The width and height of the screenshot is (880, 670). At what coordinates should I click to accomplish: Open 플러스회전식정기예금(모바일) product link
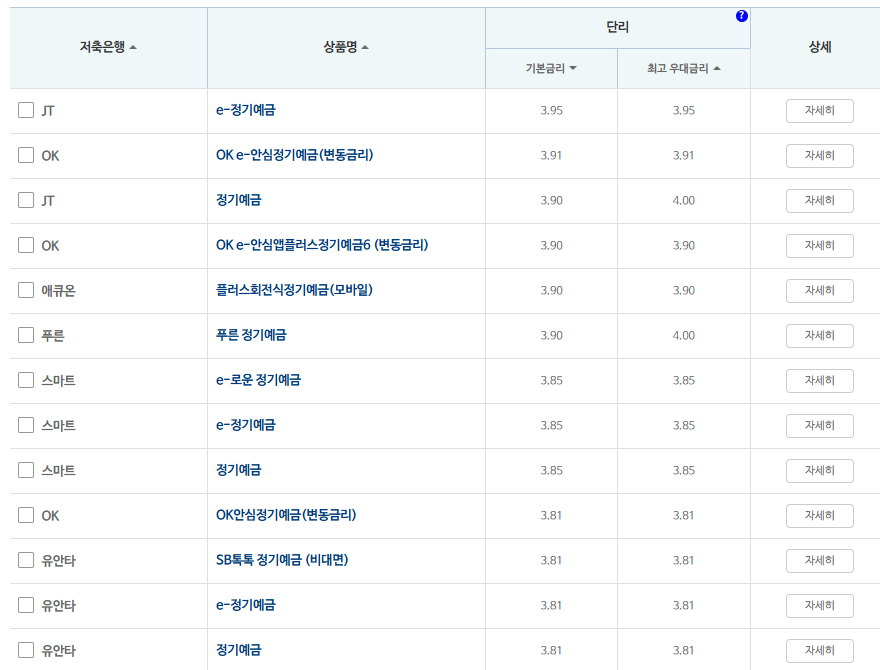pyautogui.click(x=295, y=290)
